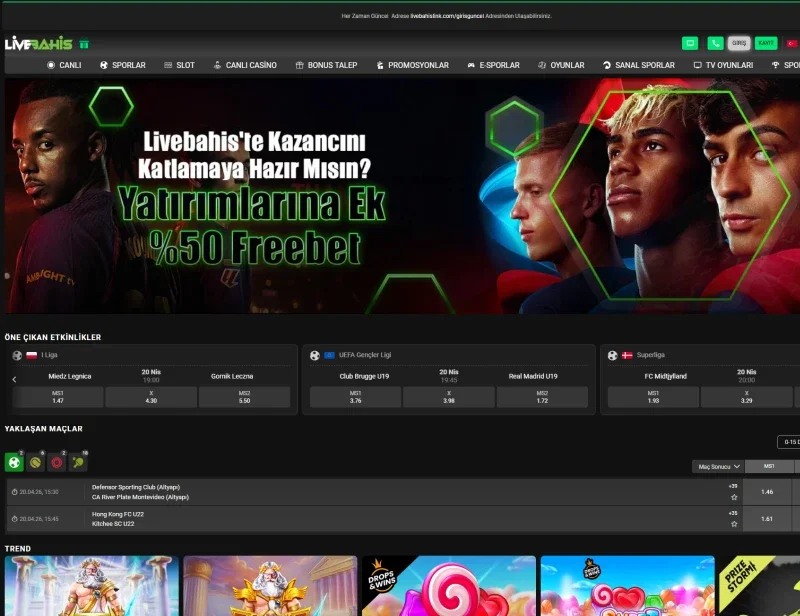The height and width of the screenshot is (616, 800).
Task: Click the Livebahis logo
Action: coord(39,44)
